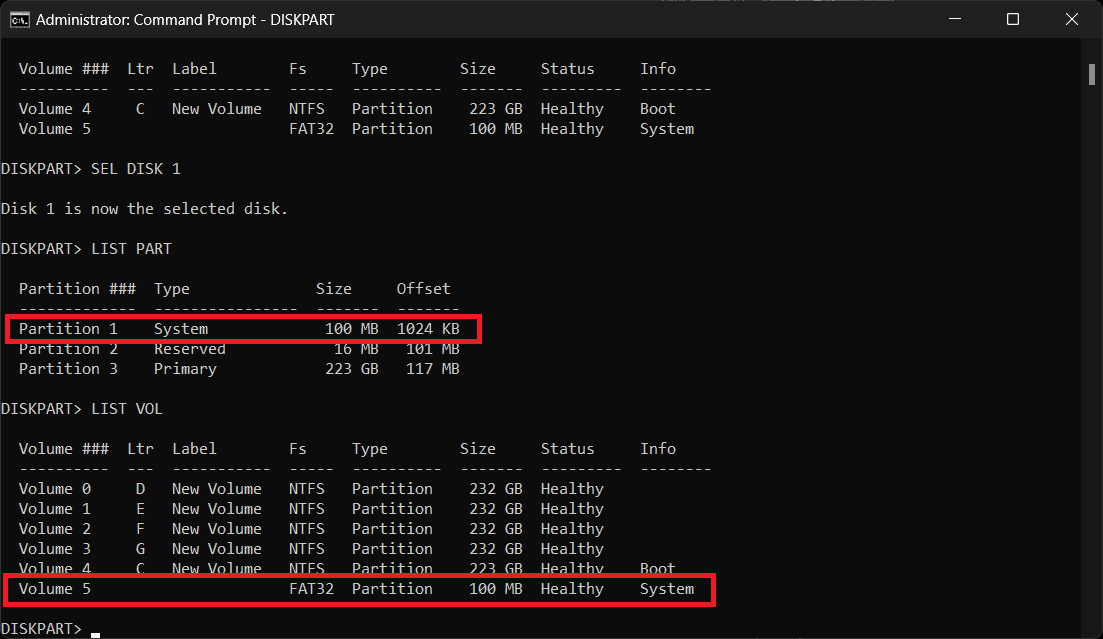
Task: Maximize the DISKPART Command Prompt window
Action: click(x=1012, y=19)
